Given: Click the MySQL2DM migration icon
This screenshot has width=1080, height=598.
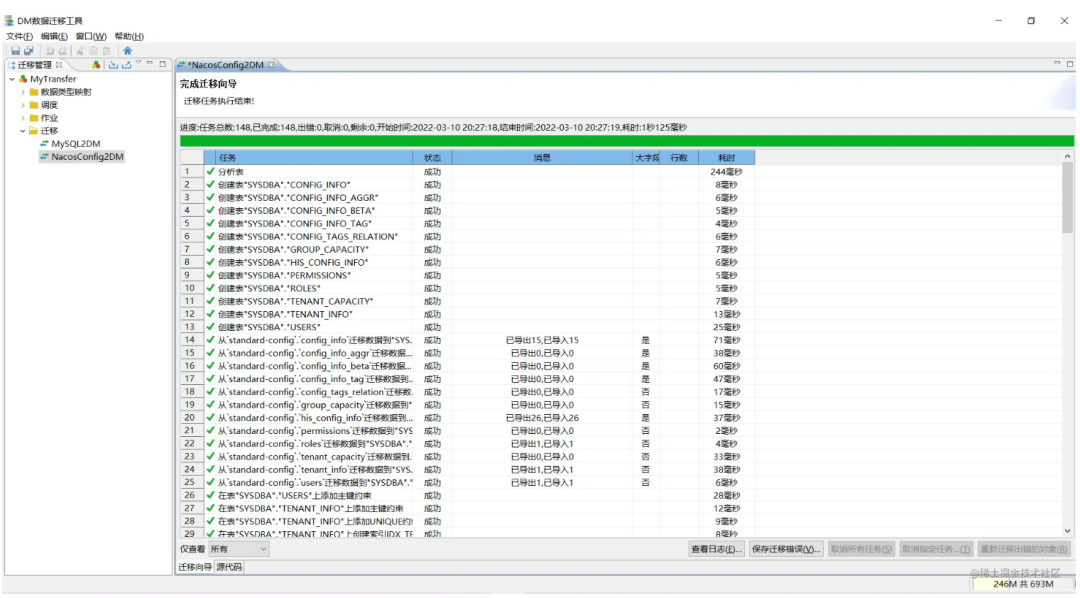Looking at the screenshot, I should [44, 143].
